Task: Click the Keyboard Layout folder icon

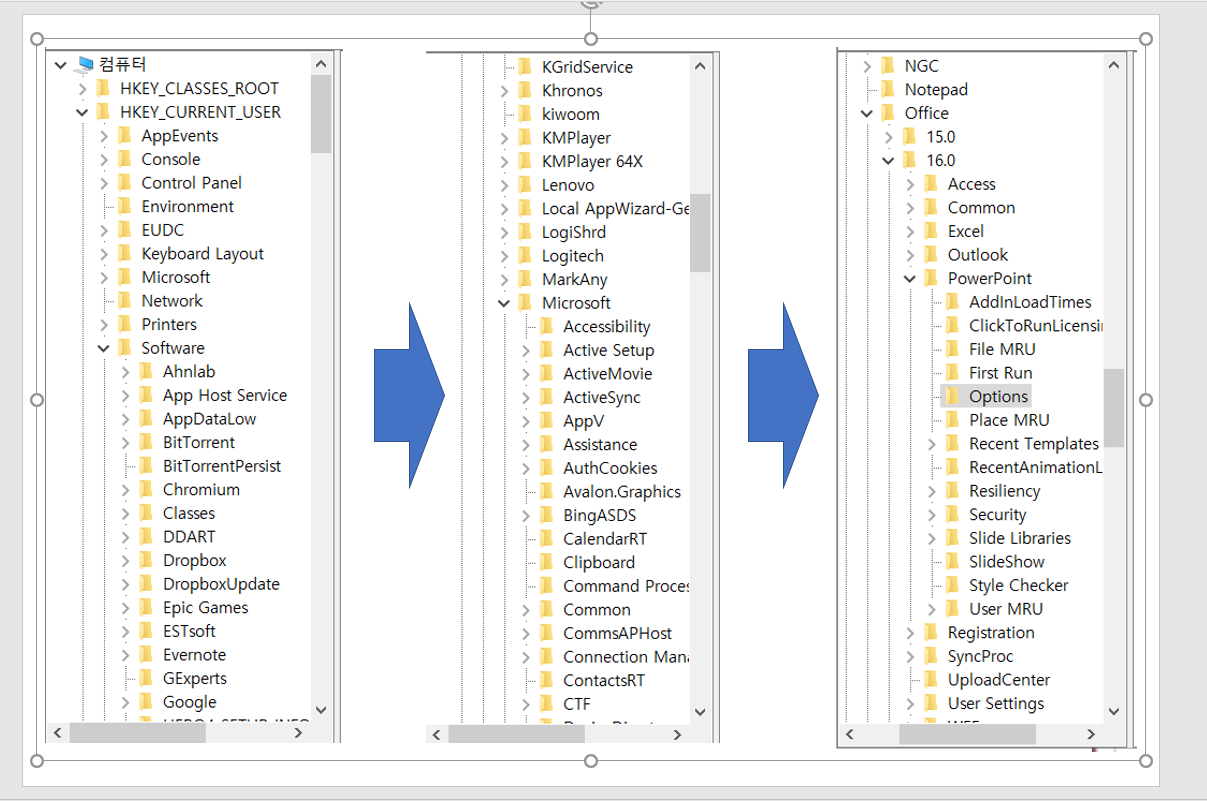Action: coord(124,253)
